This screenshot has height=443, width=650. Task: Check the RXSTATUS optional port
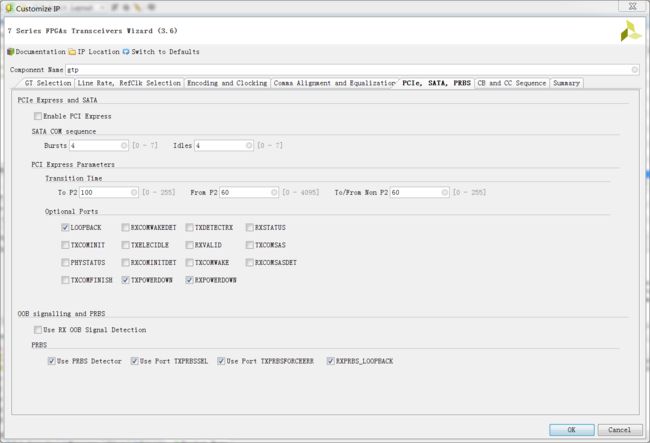(250, 228)
